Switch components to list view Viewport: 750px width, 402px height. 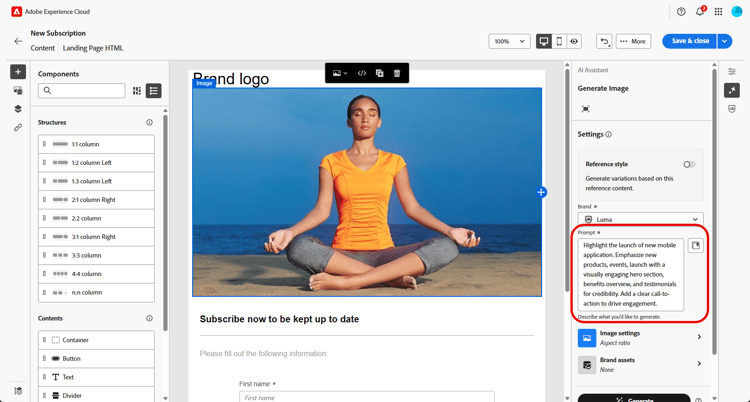coord(154,90)
